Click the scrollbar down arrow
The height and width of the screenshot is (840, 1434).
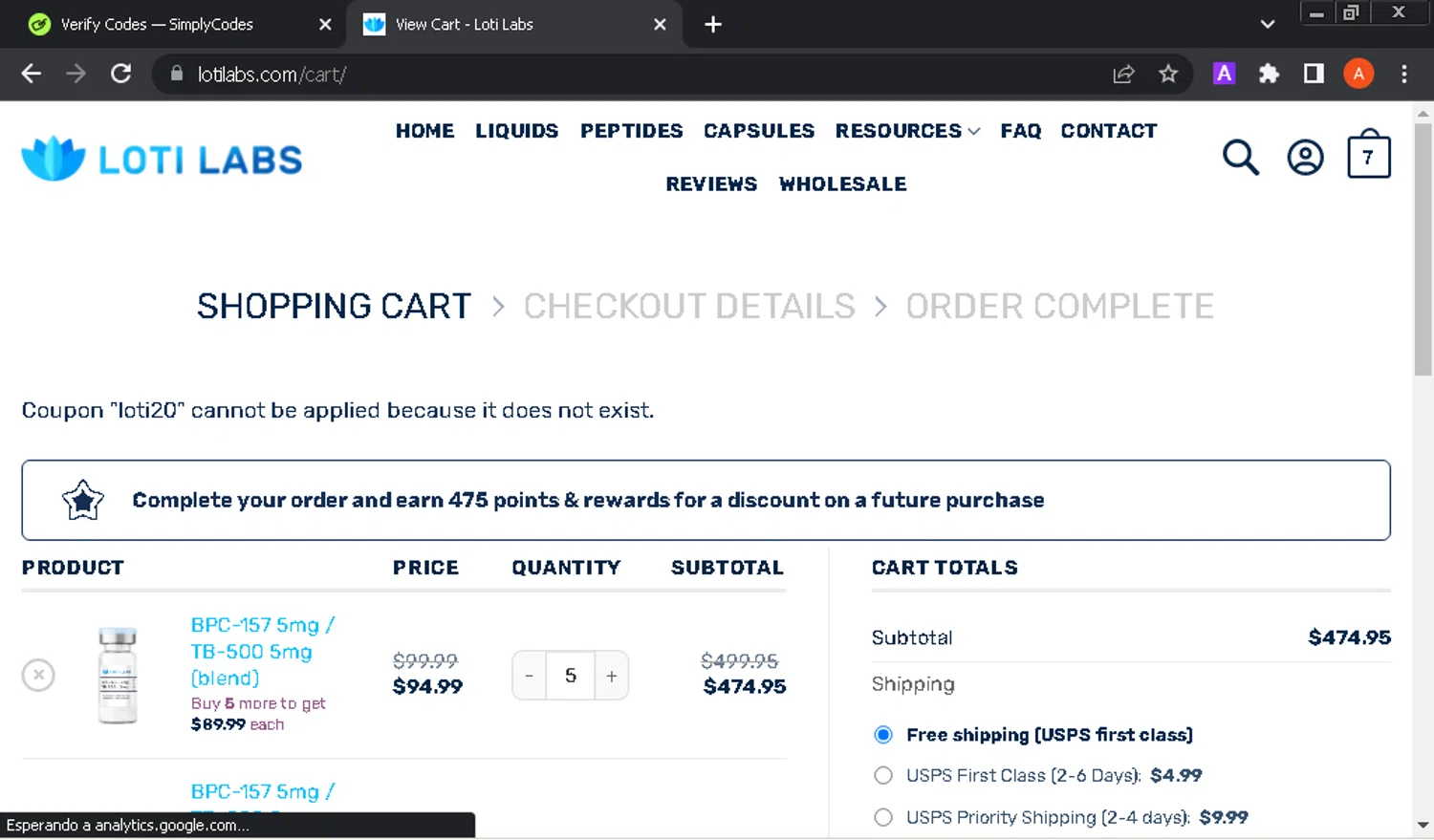(x=1423, y=825)
